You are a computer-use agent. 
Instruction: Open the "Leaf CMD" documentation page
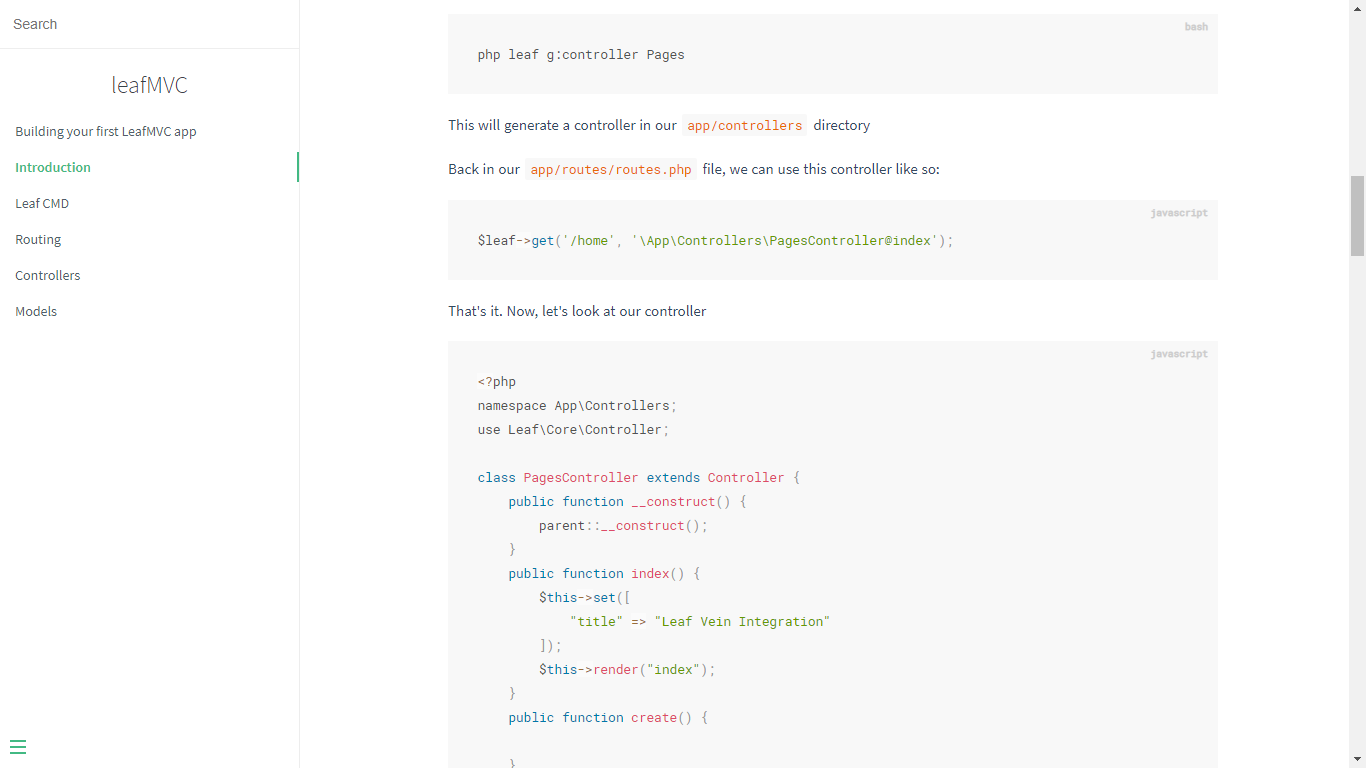tap(42, 203)
